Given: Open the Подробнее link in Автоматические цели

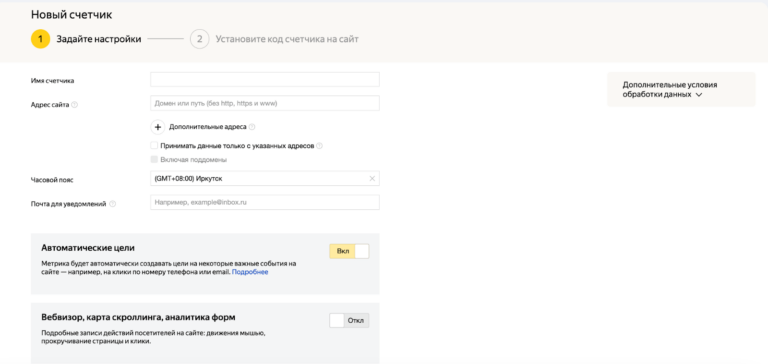Looking at the screenshot, I should pyautogui.click(x=250, y=272).
